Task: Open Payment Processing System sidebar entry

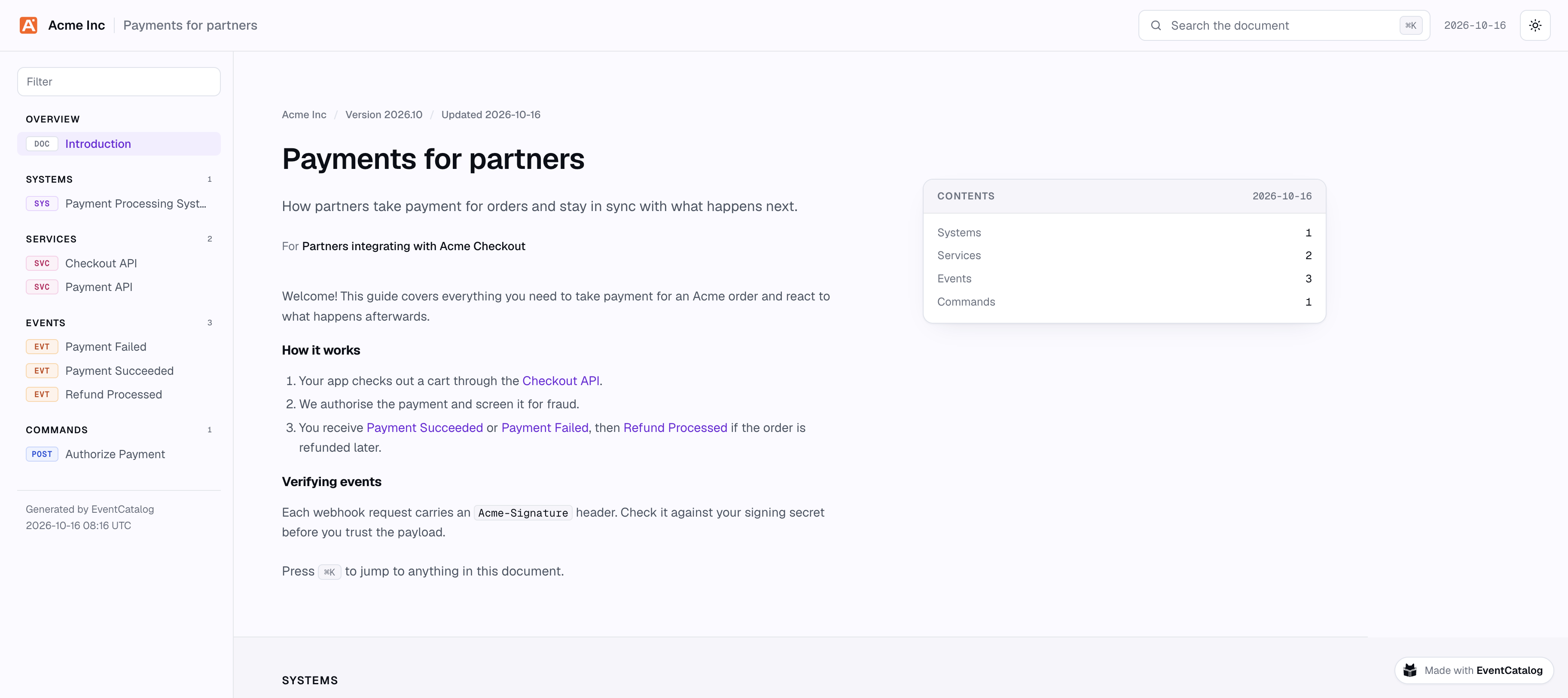Action: coord(119,203)
